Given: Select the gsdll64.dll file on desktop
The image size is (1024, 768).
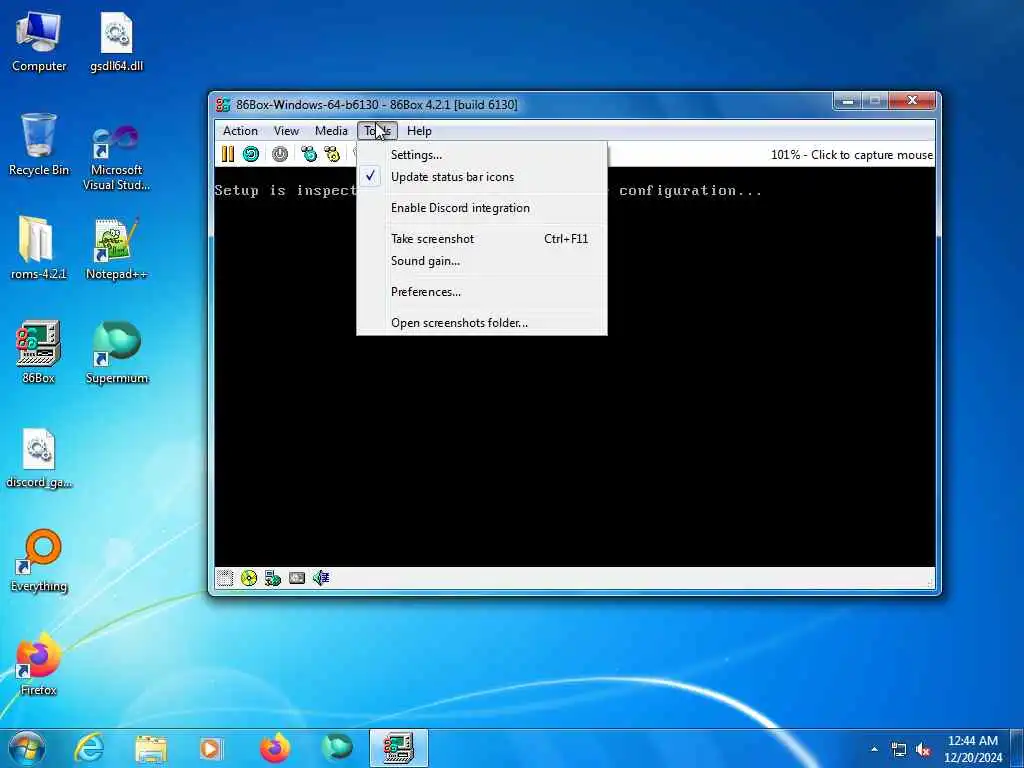Looking at the screenshot, I should (116, 42).
